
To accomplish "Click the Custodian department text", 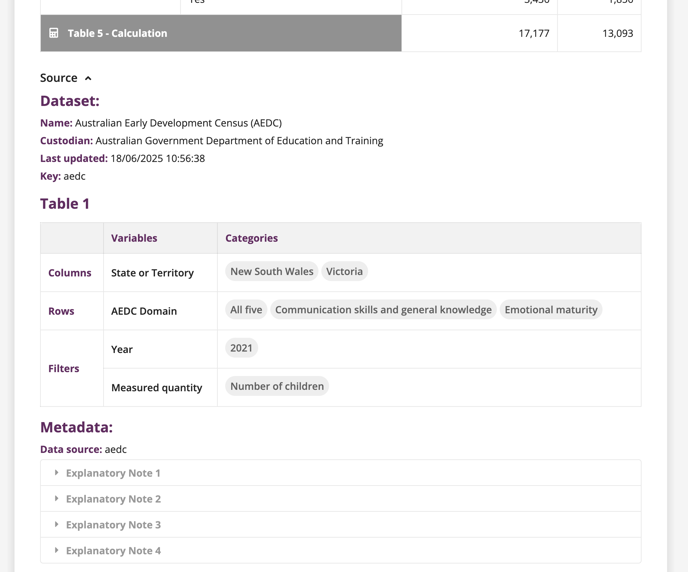I will pyautogui.click(x=239, y=140).
